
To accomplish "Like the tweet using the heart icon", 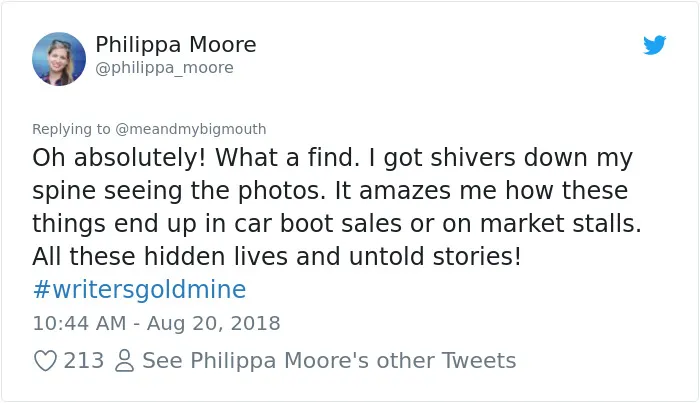I will tap(46, 361).
